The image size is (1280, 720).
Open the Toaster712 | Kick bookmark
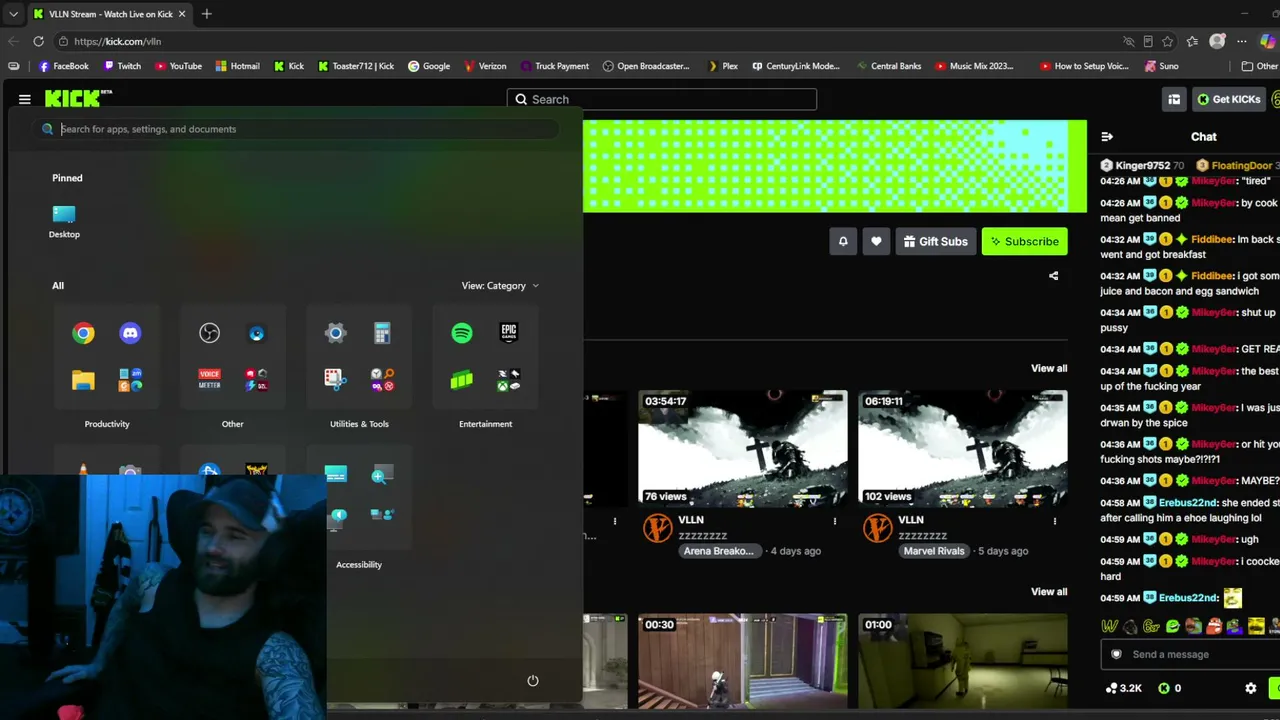355,66
